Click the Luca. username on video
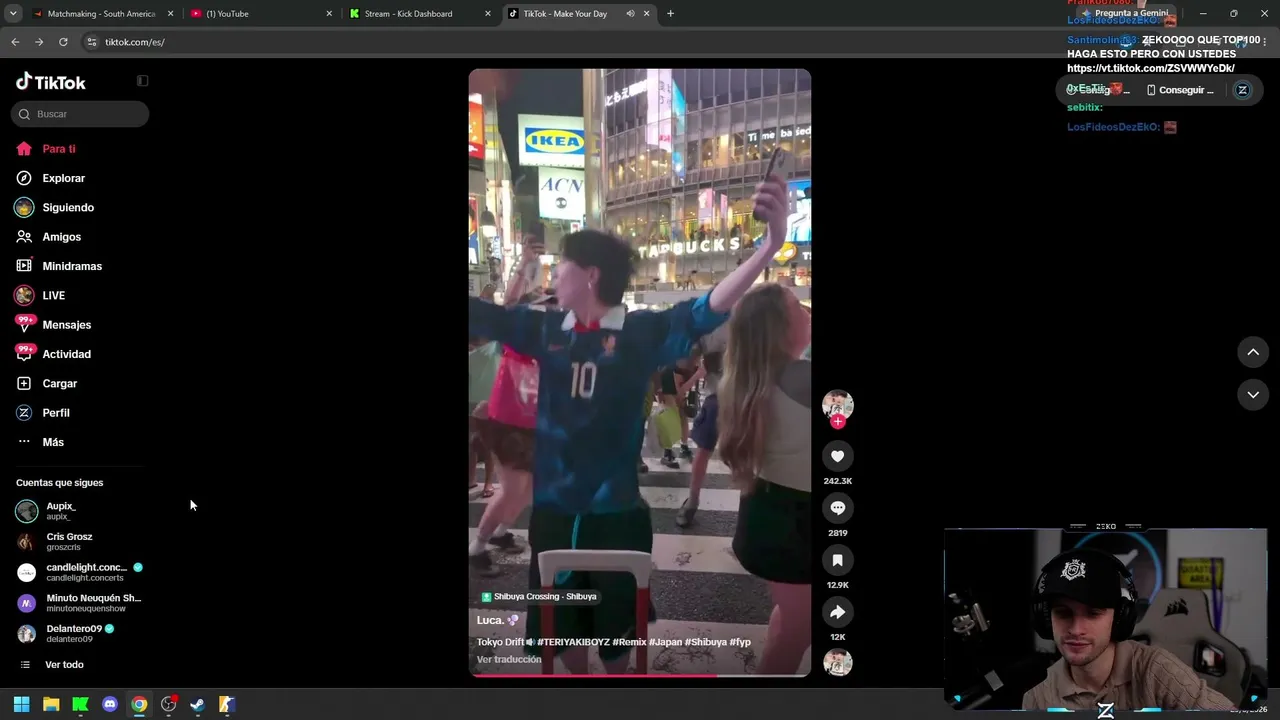Viewport: 1280px width, 720px height. (491, 620)
